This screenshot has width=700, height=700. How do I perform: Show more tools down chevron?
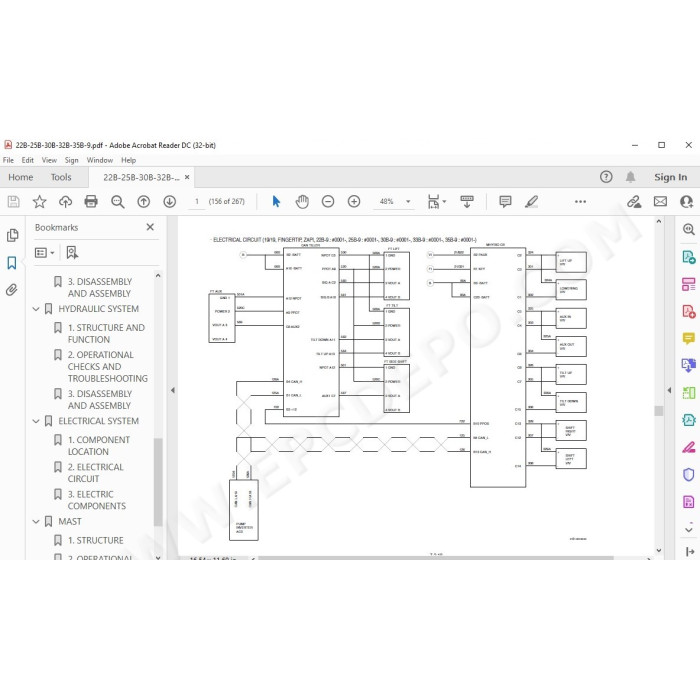pyautogui.click(x=688, y=529)
